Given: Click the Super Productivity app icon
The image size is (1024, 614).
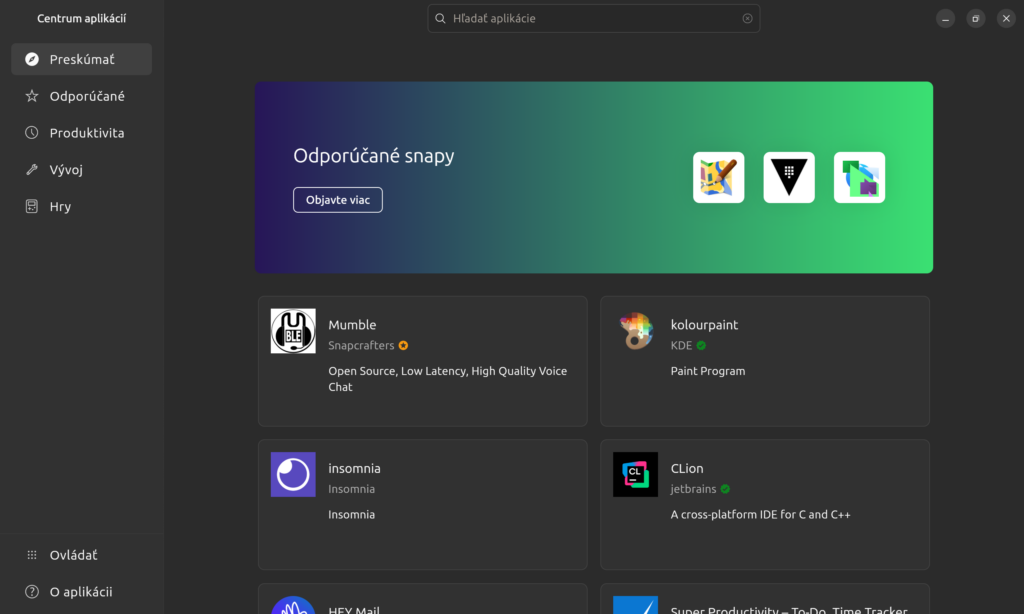Looking at the screenshot, I should [x=635, y=606].
